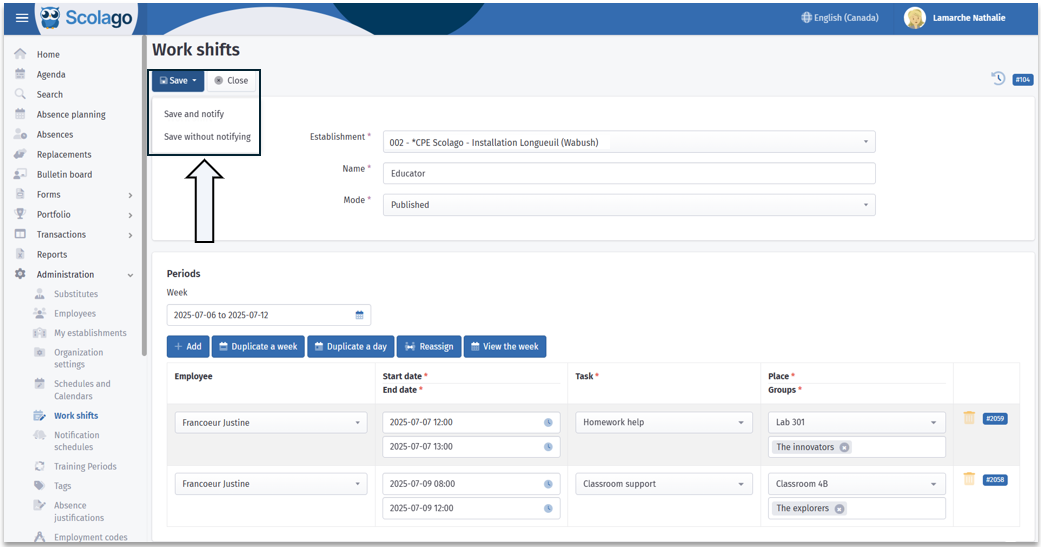Click the week range date field
The image size is (1041, 547).
point(268,315)
